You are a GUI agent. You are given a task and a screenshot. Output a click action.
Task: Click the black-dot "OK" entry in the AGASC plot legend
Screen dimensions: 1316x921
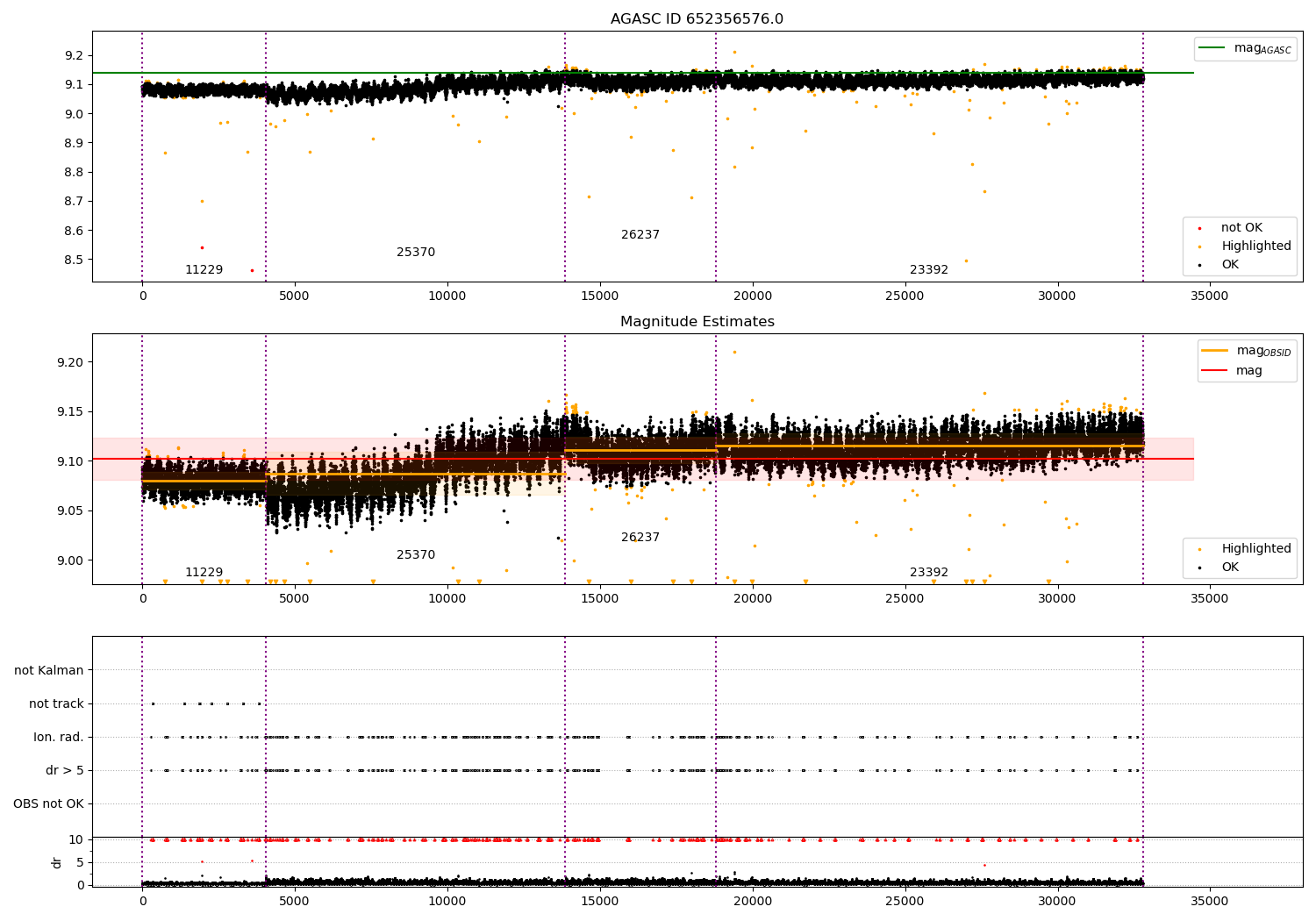pos(1219,265)
